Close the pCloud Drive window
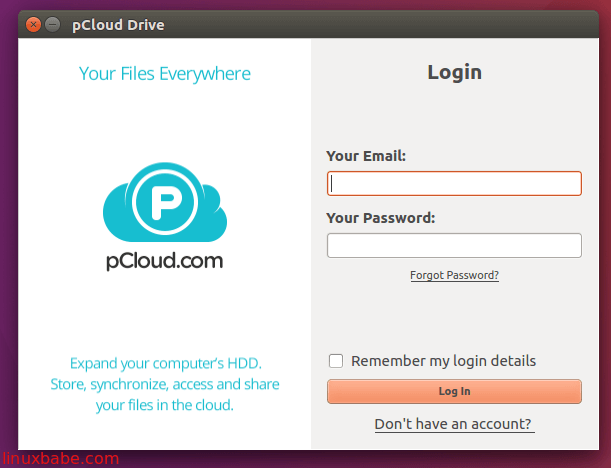Image resolution: width=611 pixels, height=468 pixels. click(32, 24)
